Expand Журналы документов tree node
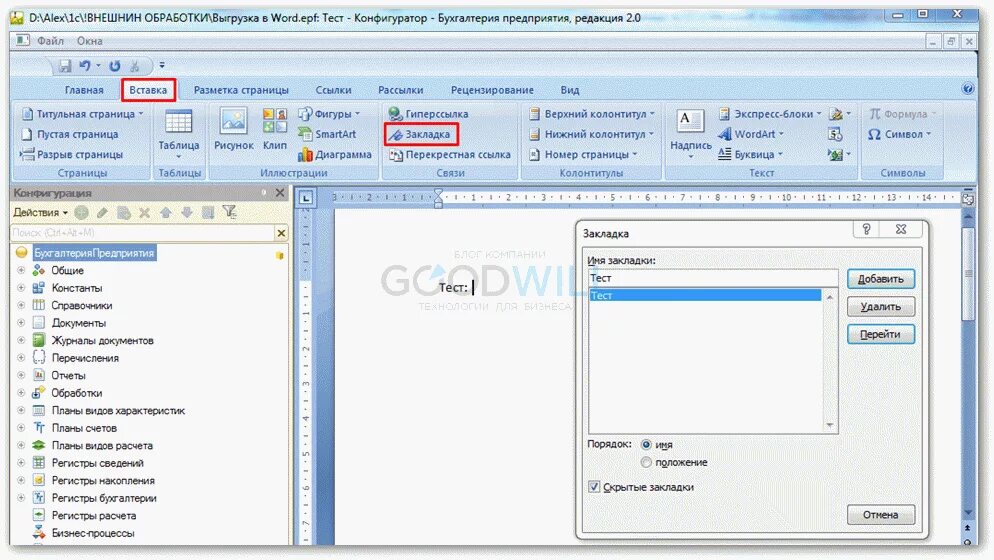 21,341
